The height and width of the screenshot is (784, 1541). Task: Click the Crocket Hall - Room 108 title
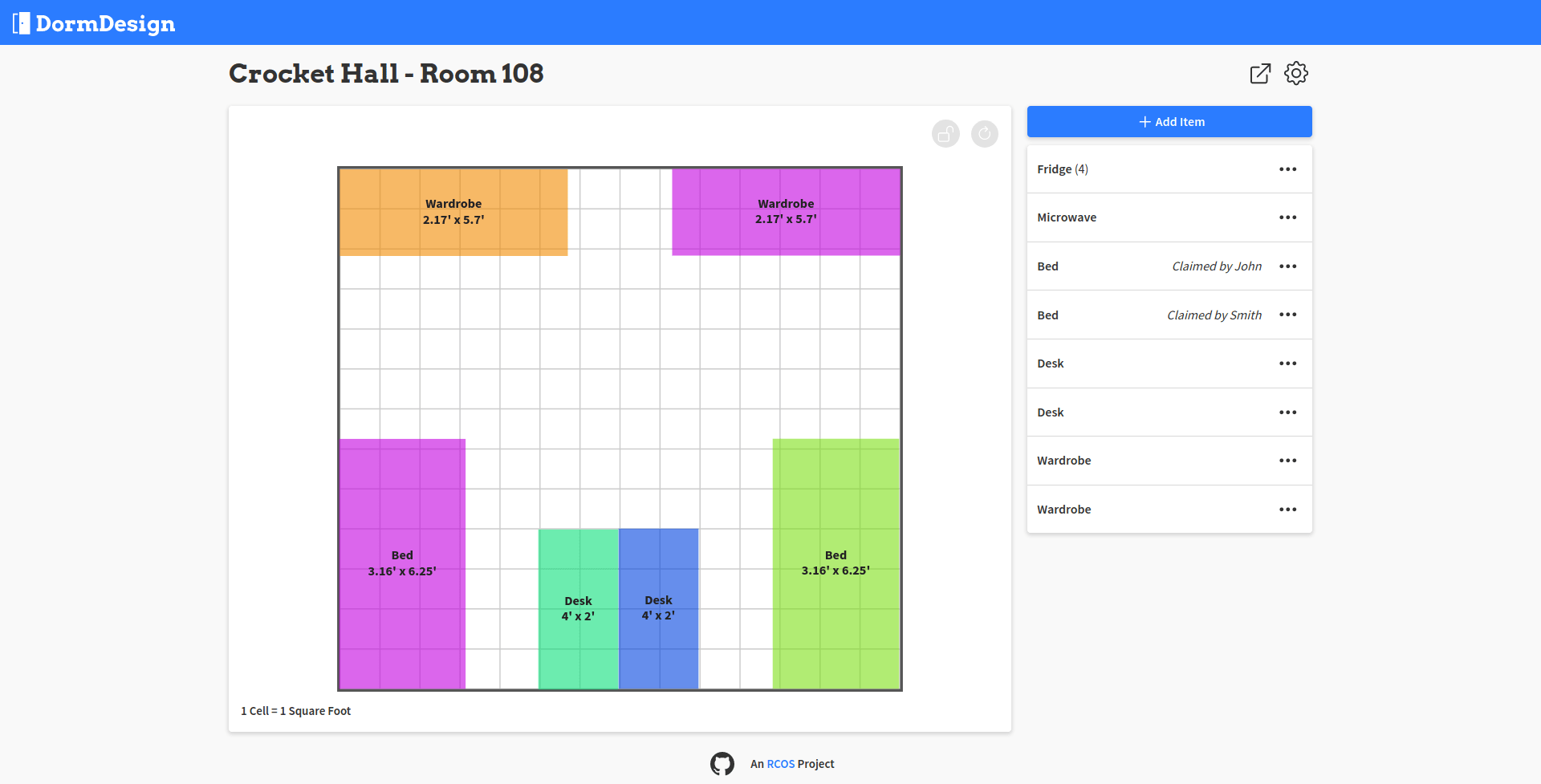click(386, 73)
